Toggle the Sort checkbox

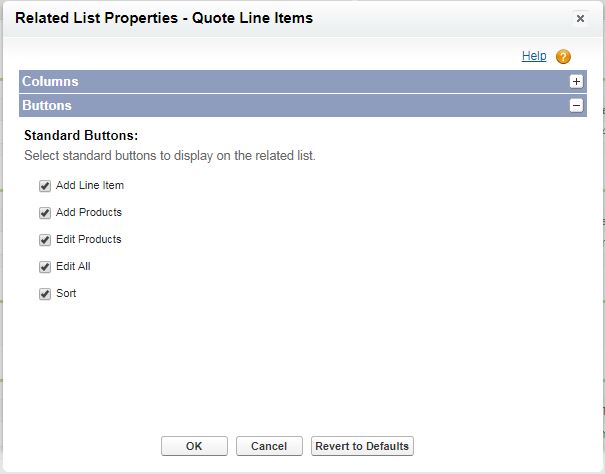pos(44,294)
